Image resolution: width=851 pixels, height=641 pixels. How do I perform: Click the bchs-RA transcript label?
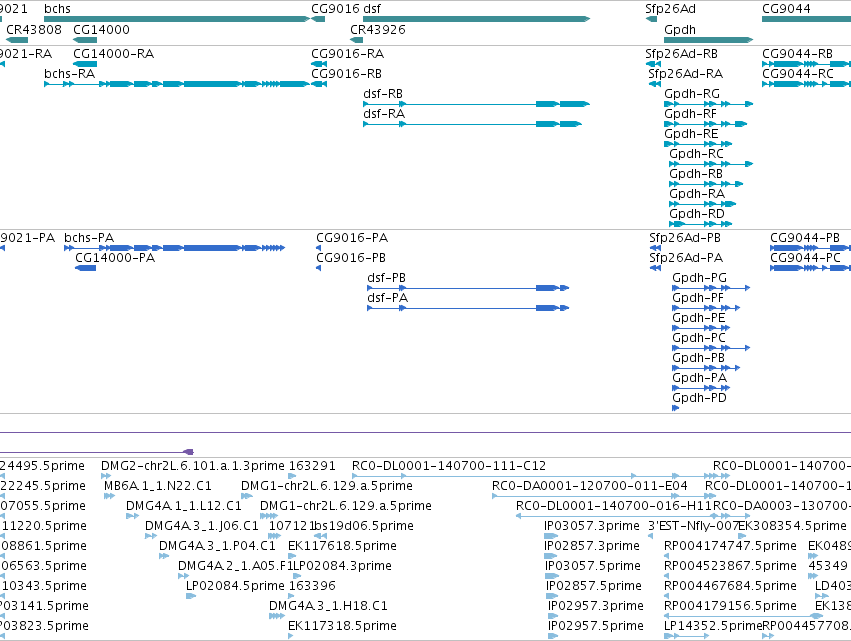pos(69,74)
